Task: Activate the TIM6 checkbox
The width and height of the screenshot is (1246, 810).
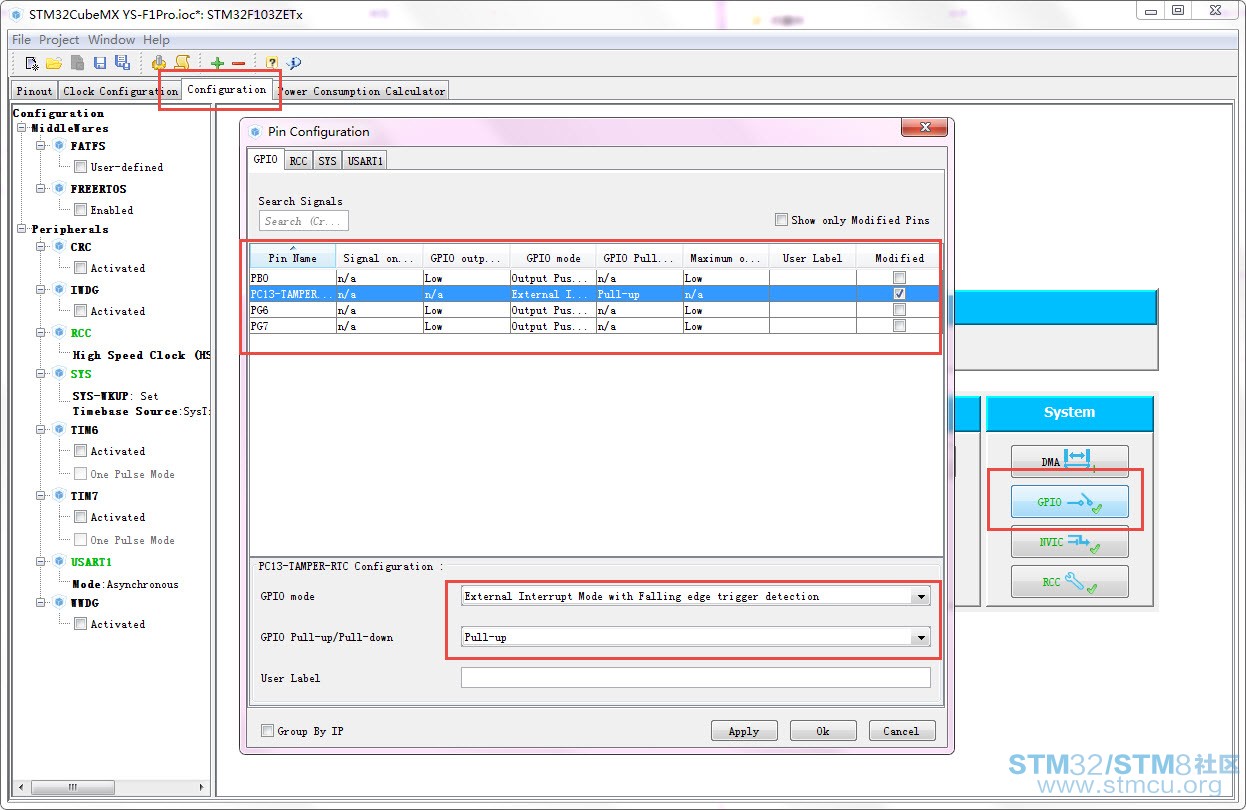Action: 80,451
